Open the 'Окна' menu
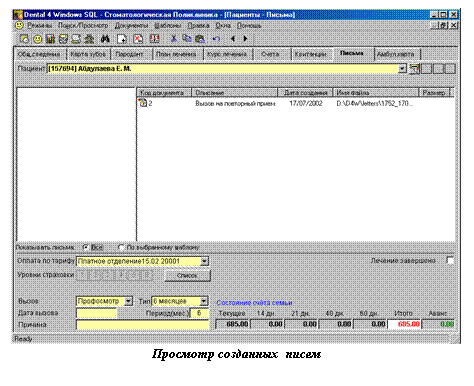Image resolution: width=474 pixels, height=386 pixels. tap(223, 25)
